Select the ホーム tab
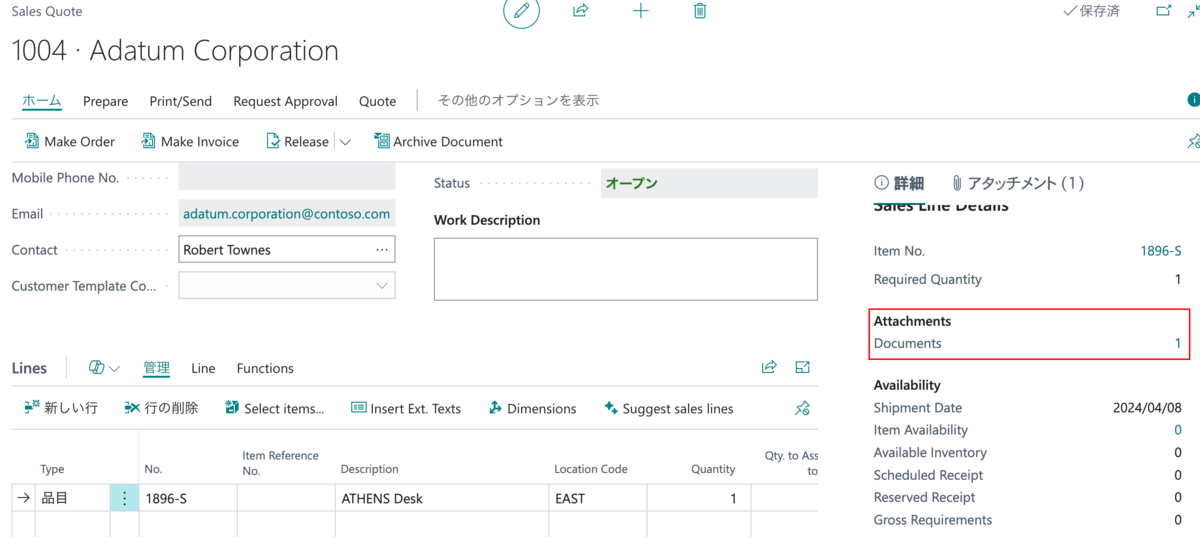The image size is (1200, 537). coord(42,101)
